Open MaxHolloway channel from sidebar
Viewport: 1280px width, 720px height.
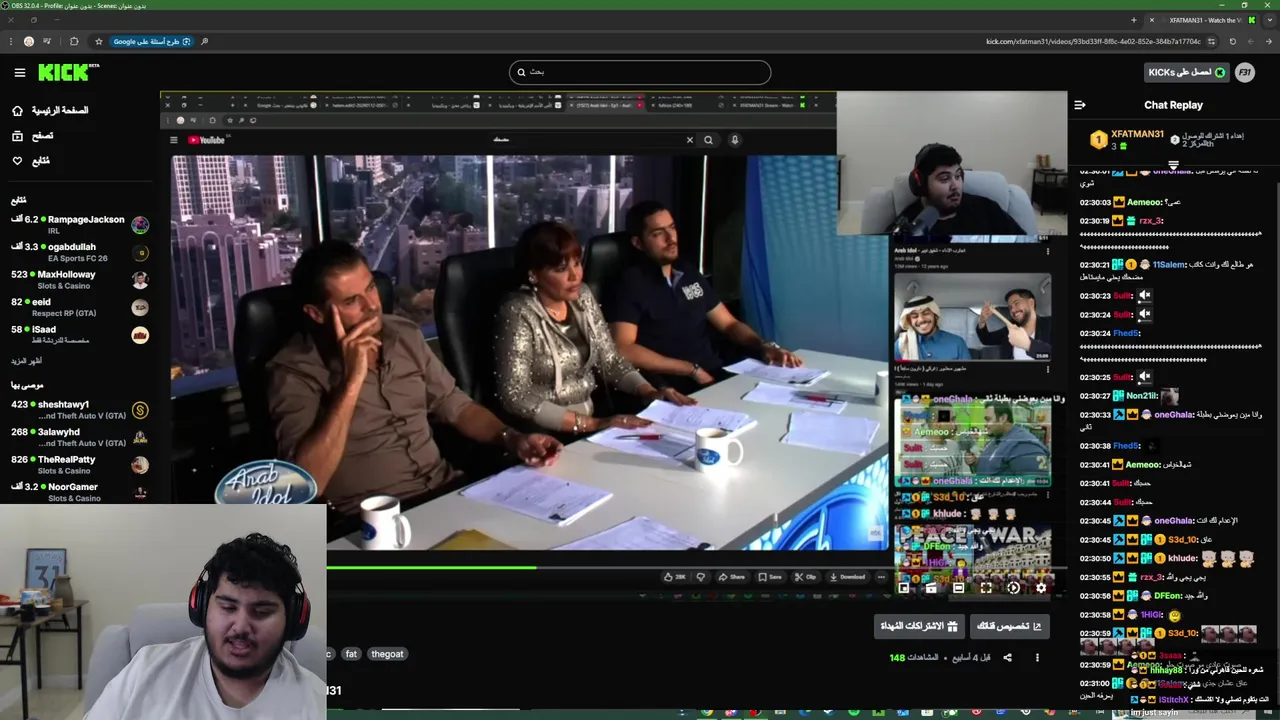tap(80, 280)
